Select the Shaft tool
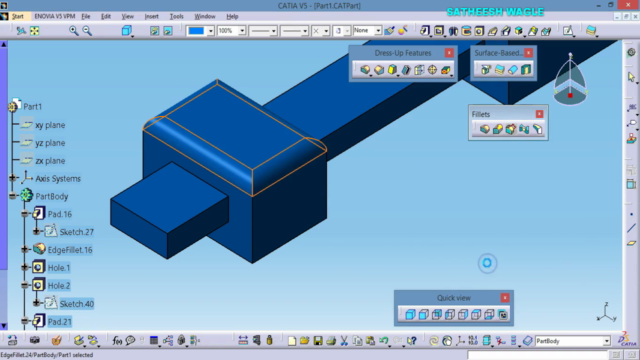The width and height of the screenshot is (640, 360). point(453,31)
